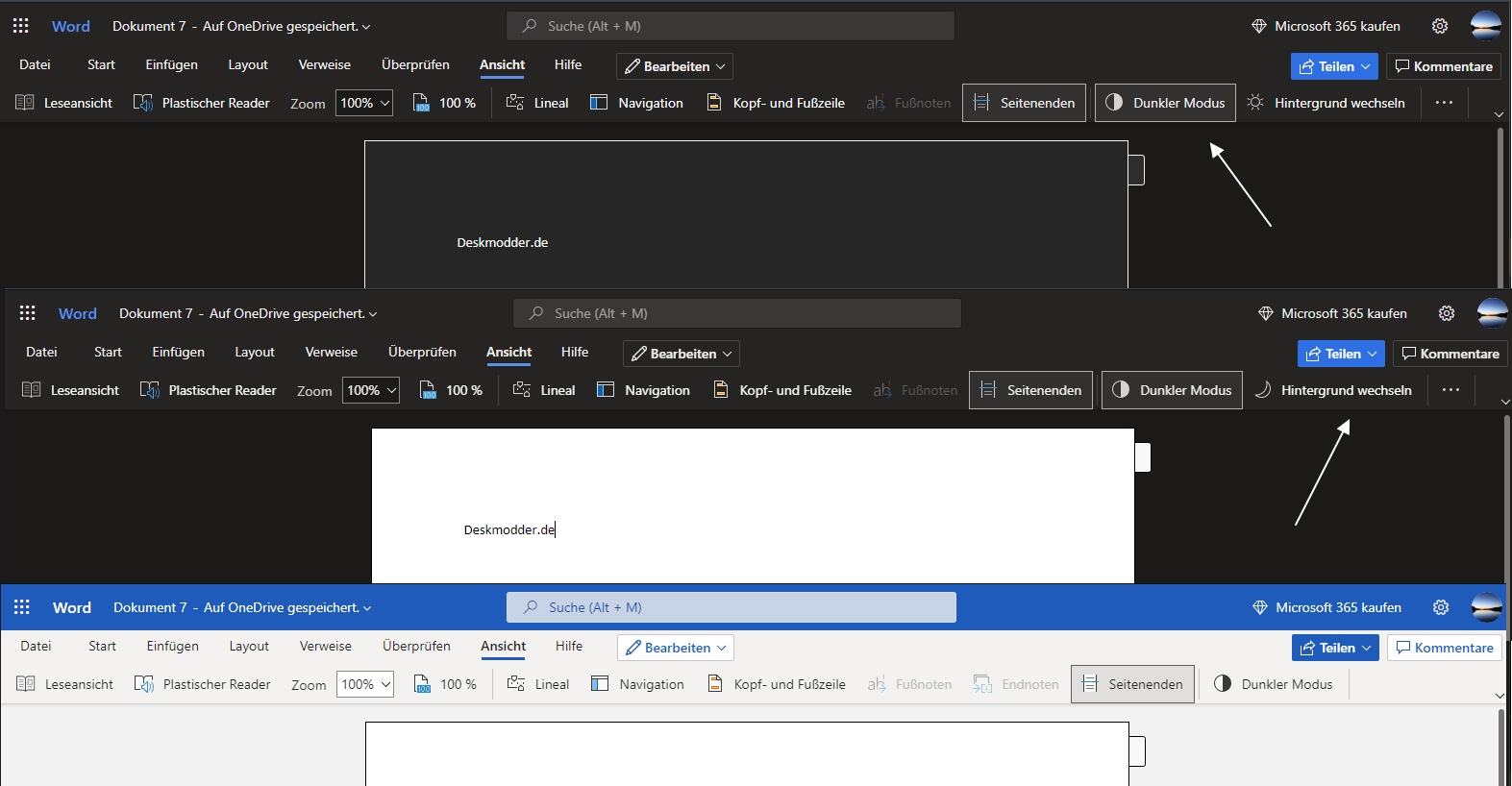Click Microsoft 365 kaufen in the blue header
The width and height of the screenshot is (1512, 786).
(x=1327, y=607)
